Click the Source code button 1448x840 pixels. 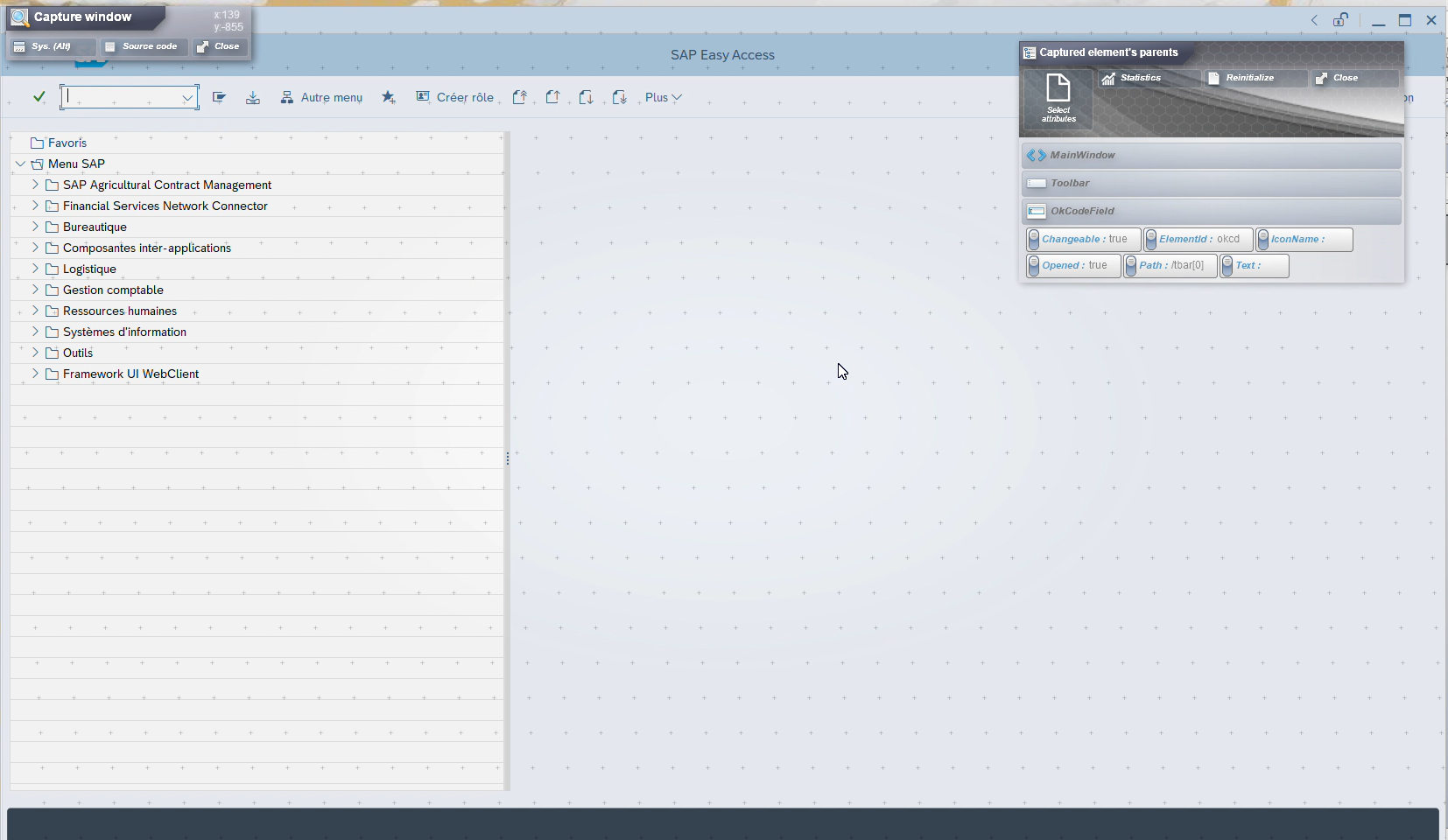click(143, 46)
